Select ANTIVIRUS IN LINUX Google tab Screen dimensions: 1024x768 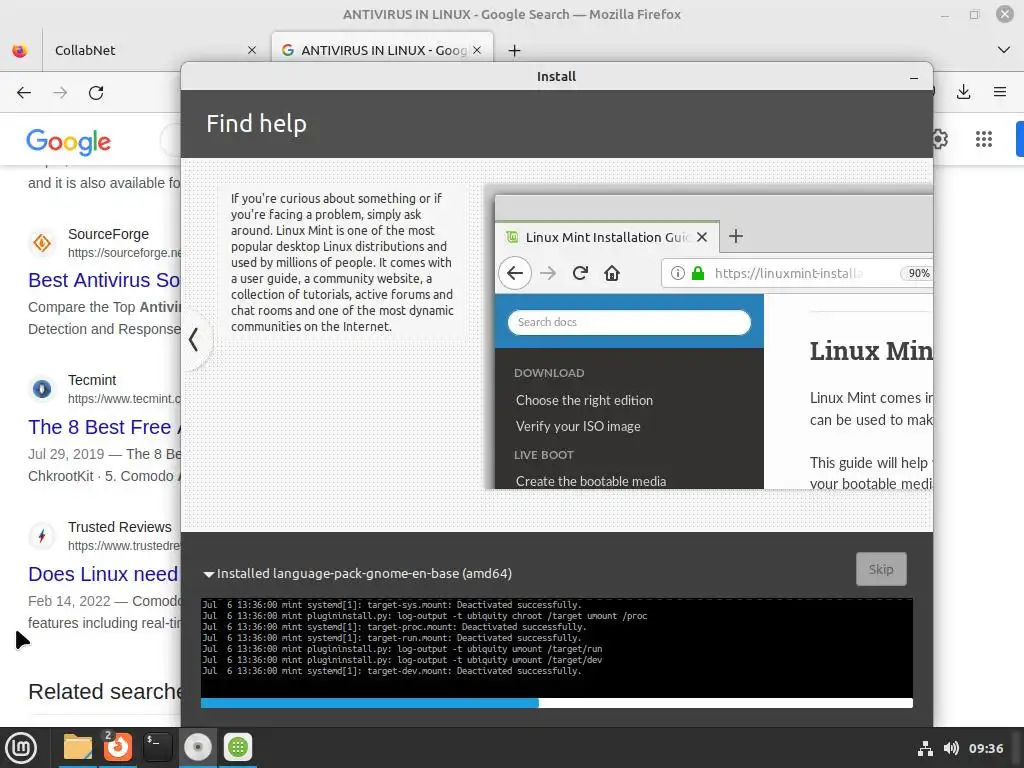pos(382,50)
